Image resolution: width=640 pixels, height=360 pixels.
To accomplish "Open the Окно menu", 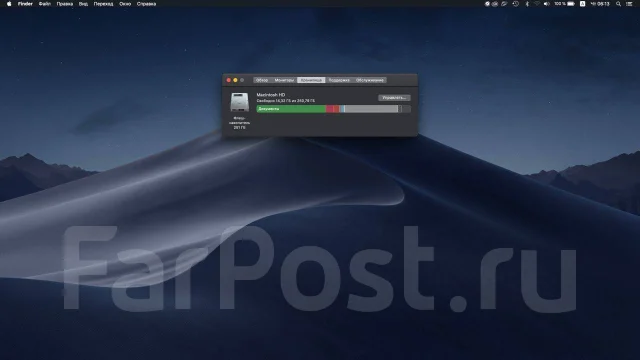I will [125, 4].
